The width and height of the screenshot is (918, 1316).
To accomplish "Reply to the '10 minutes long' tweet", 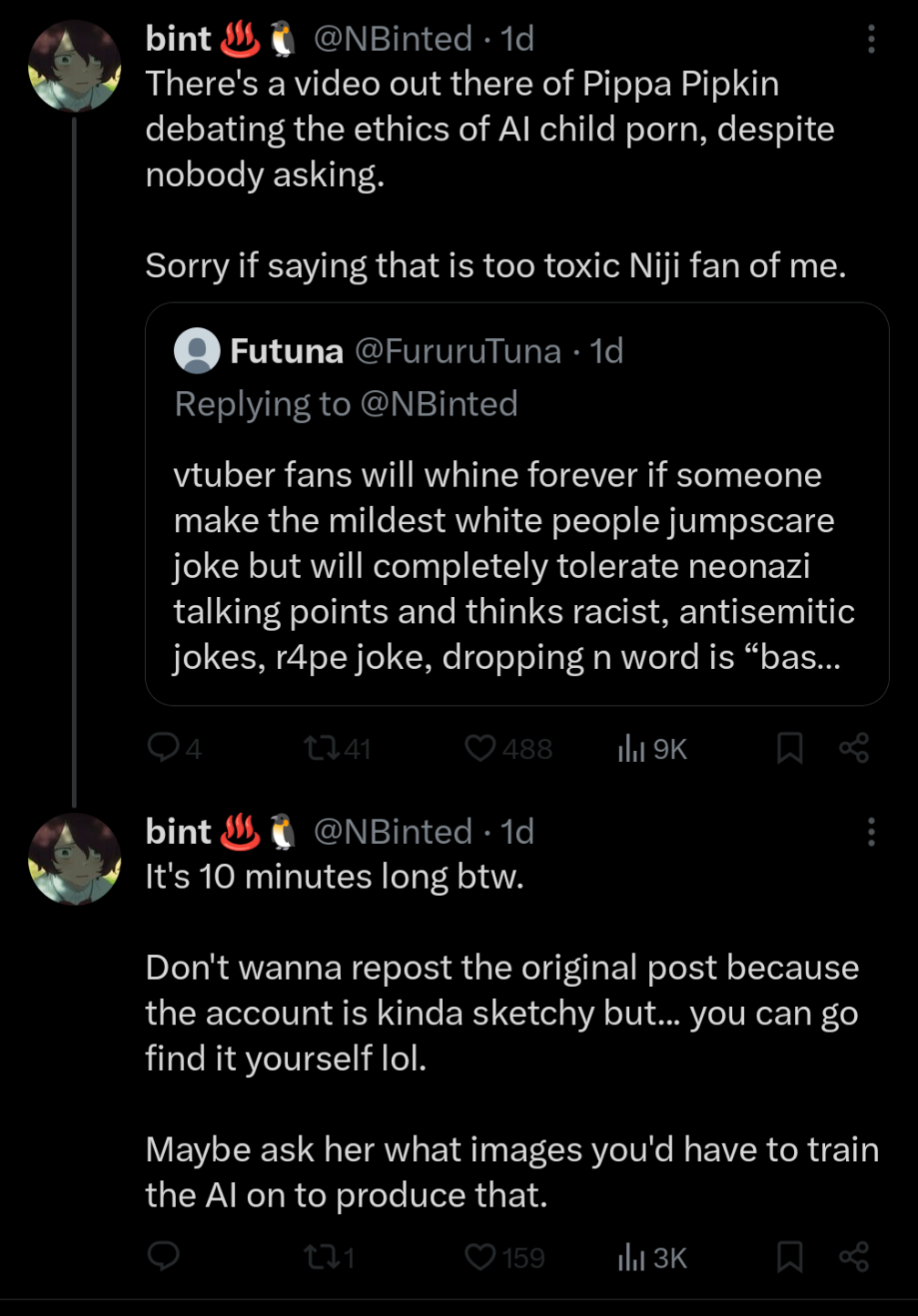I will [164, 1257].
